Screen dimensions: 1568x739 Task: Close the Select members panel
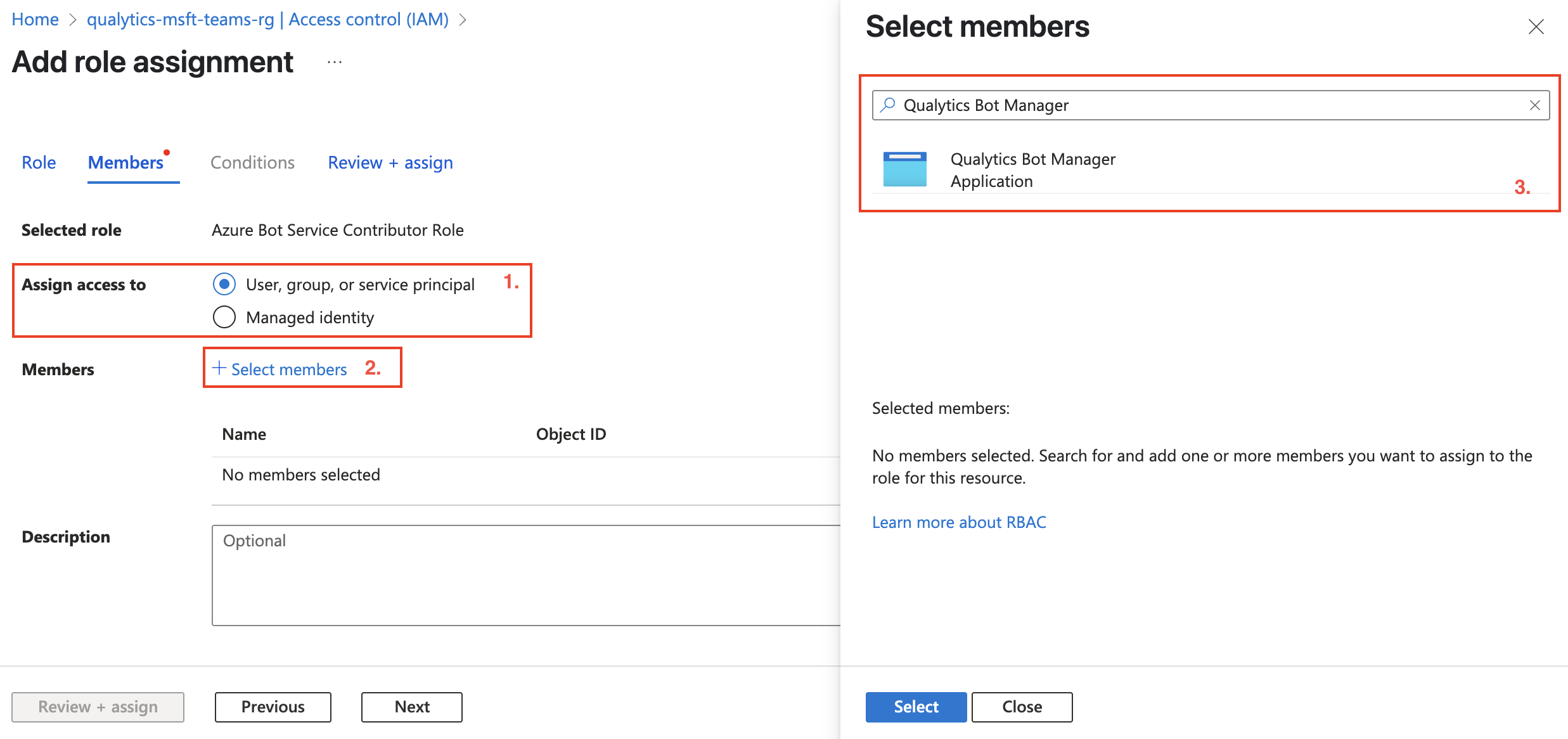(x=1536, y=27)
